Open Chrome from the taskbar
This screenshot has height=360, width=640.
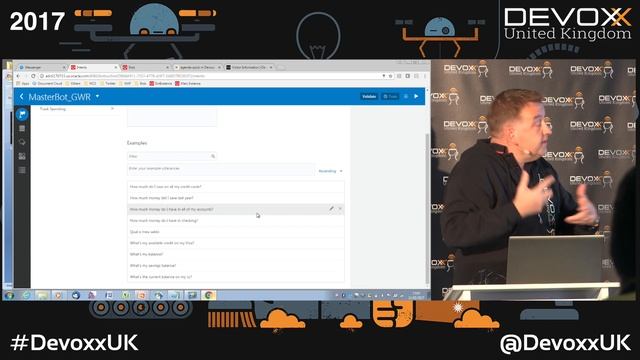tap(209, 295)
